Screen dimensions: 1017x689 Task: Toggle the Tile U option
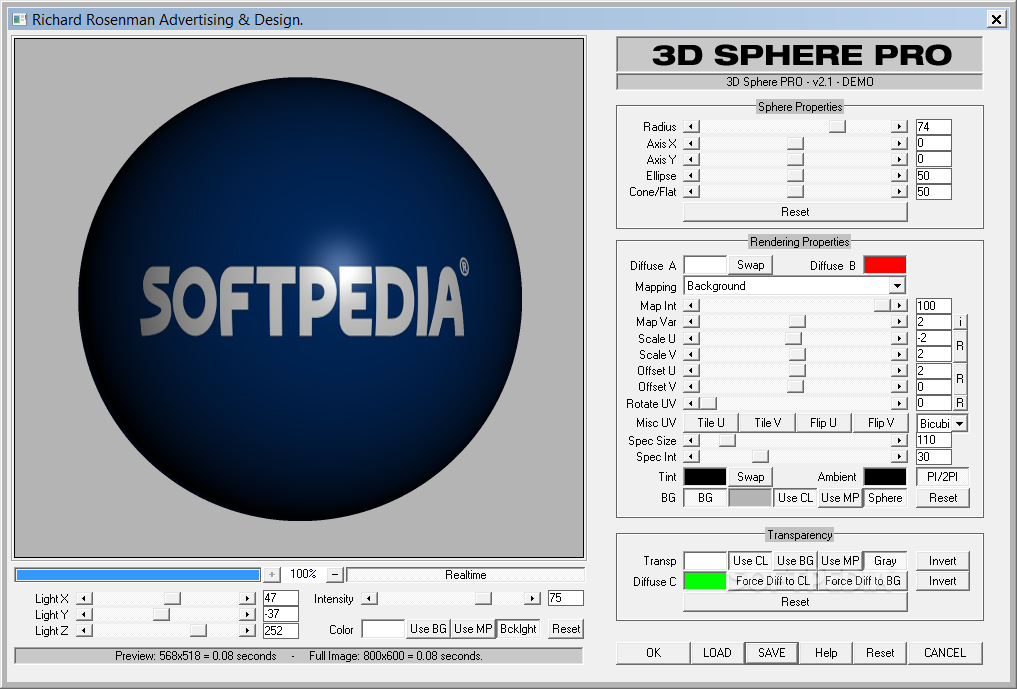[x=711, y=423]
